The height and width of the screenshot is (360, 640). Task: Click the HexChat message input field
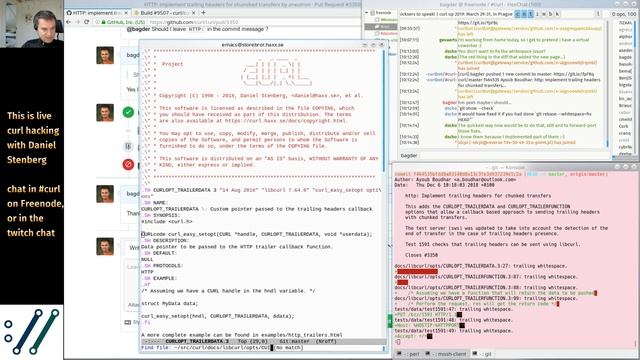pyautogui.click(x=515, y=156)
